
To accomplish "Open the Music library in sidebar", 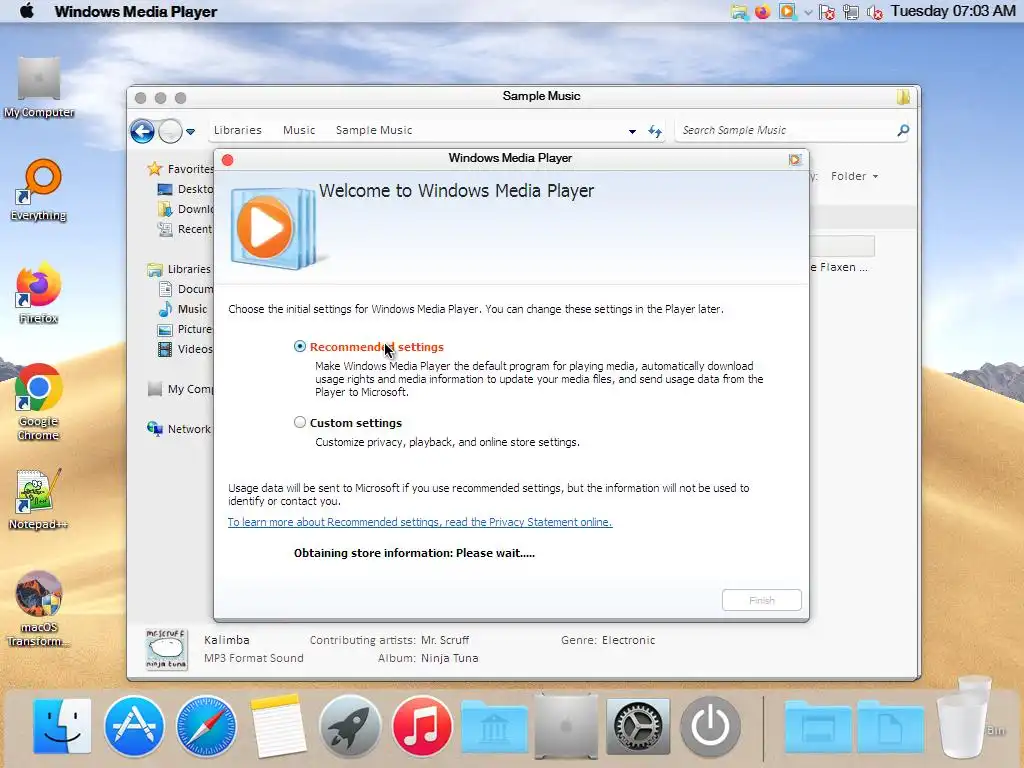I will tap(184, 309).
